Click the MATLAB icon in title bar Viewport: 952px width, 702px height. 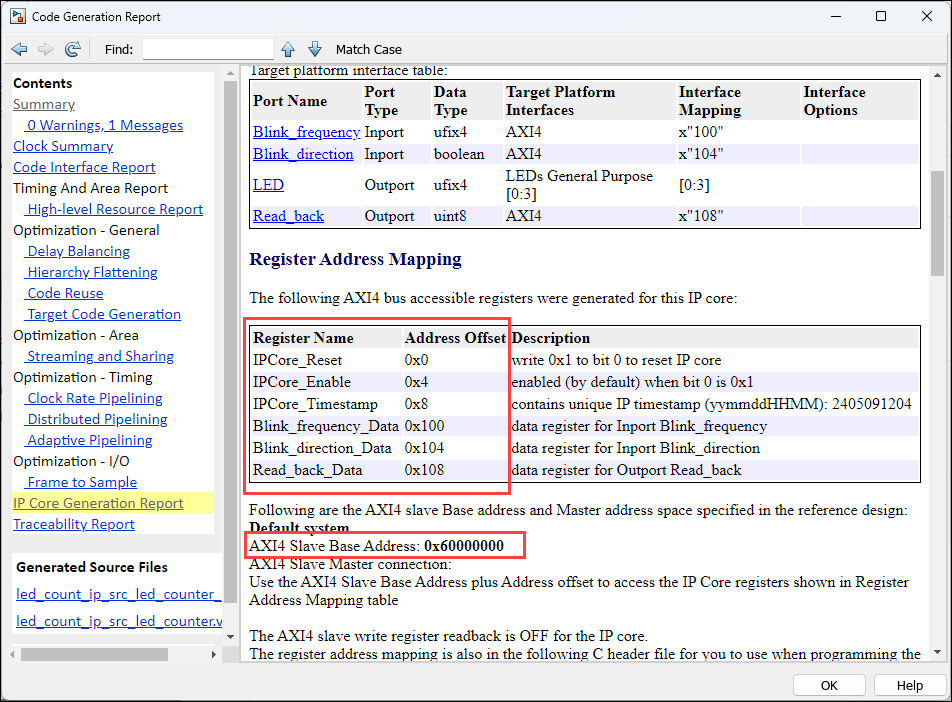[x=17, y=16]
